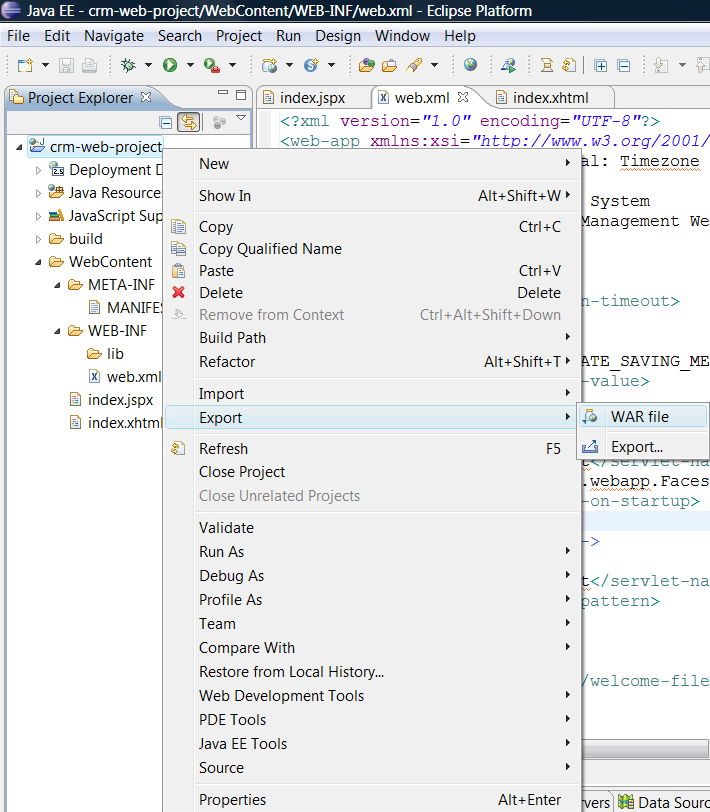Viewport: 710px width, 812px height.
Task: Open the External Tools dropdown arrow
Action: [x=232, y=65]
